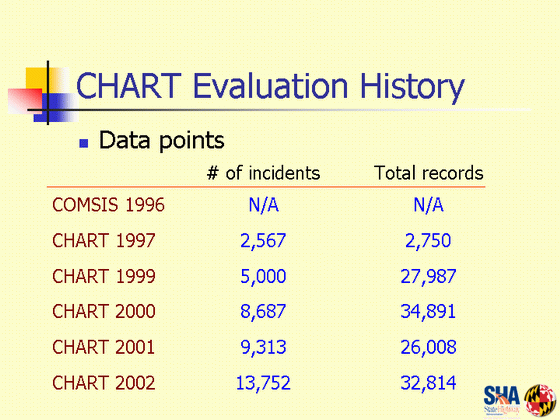The width and height of the screenshot is (560, 420).
Task: Click the Total records column header
Action: pyautogui.click(x=429, y=173)
